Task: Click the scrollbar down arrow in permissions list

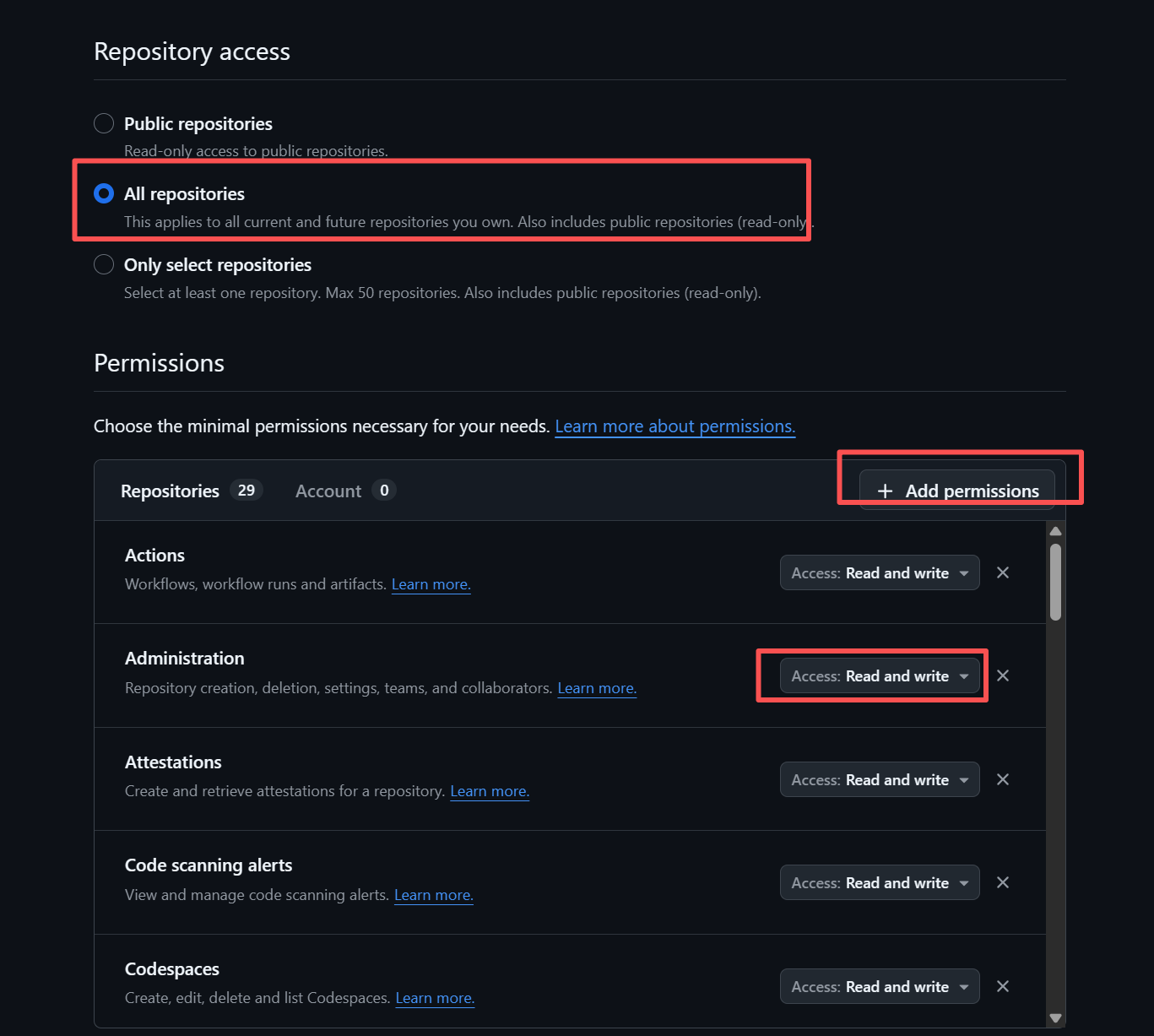Action: pos(1055,1017)
